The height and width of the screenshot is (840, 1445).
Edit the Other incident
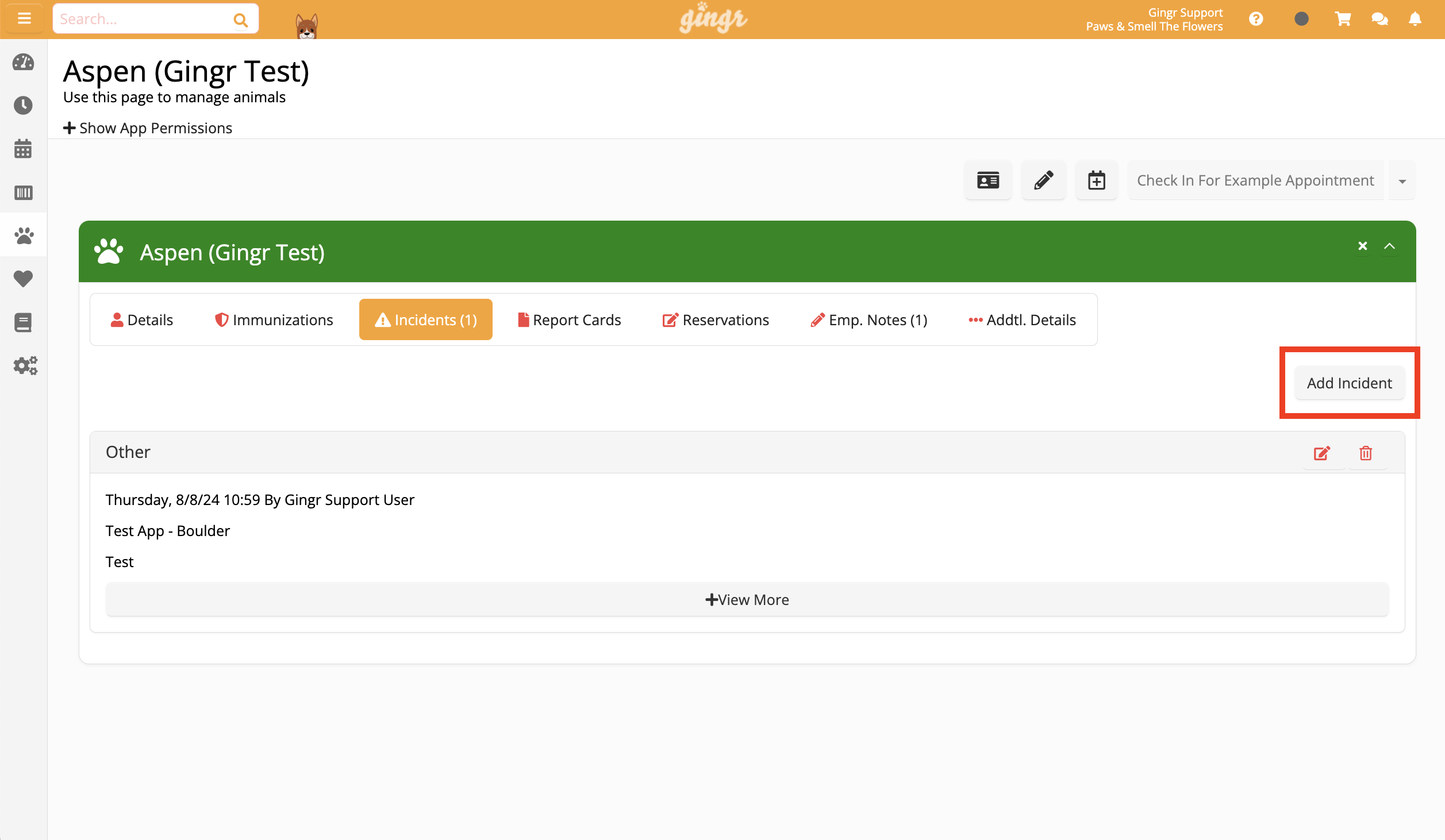click(1322, 453)
